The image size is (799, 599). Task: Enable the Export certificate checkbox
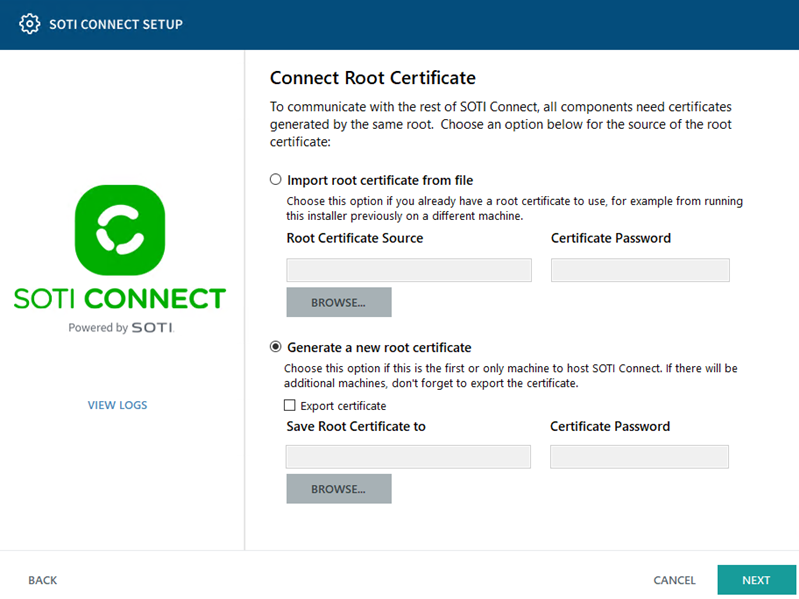coord(289,405)
